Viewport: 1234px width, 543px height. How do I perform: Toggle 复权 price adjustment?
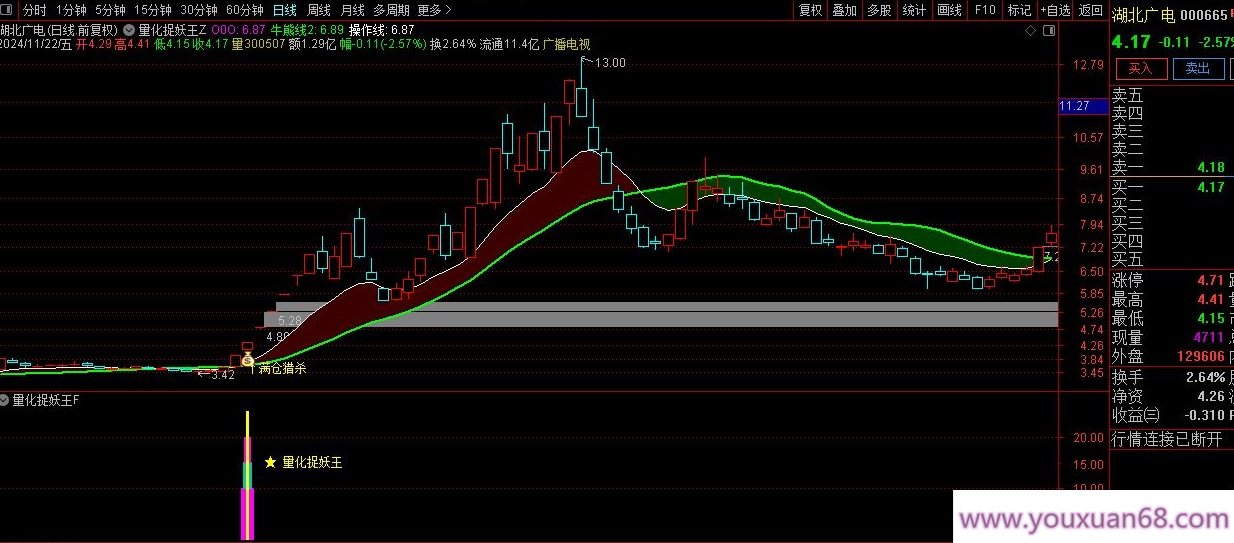(x=810, y=10)
